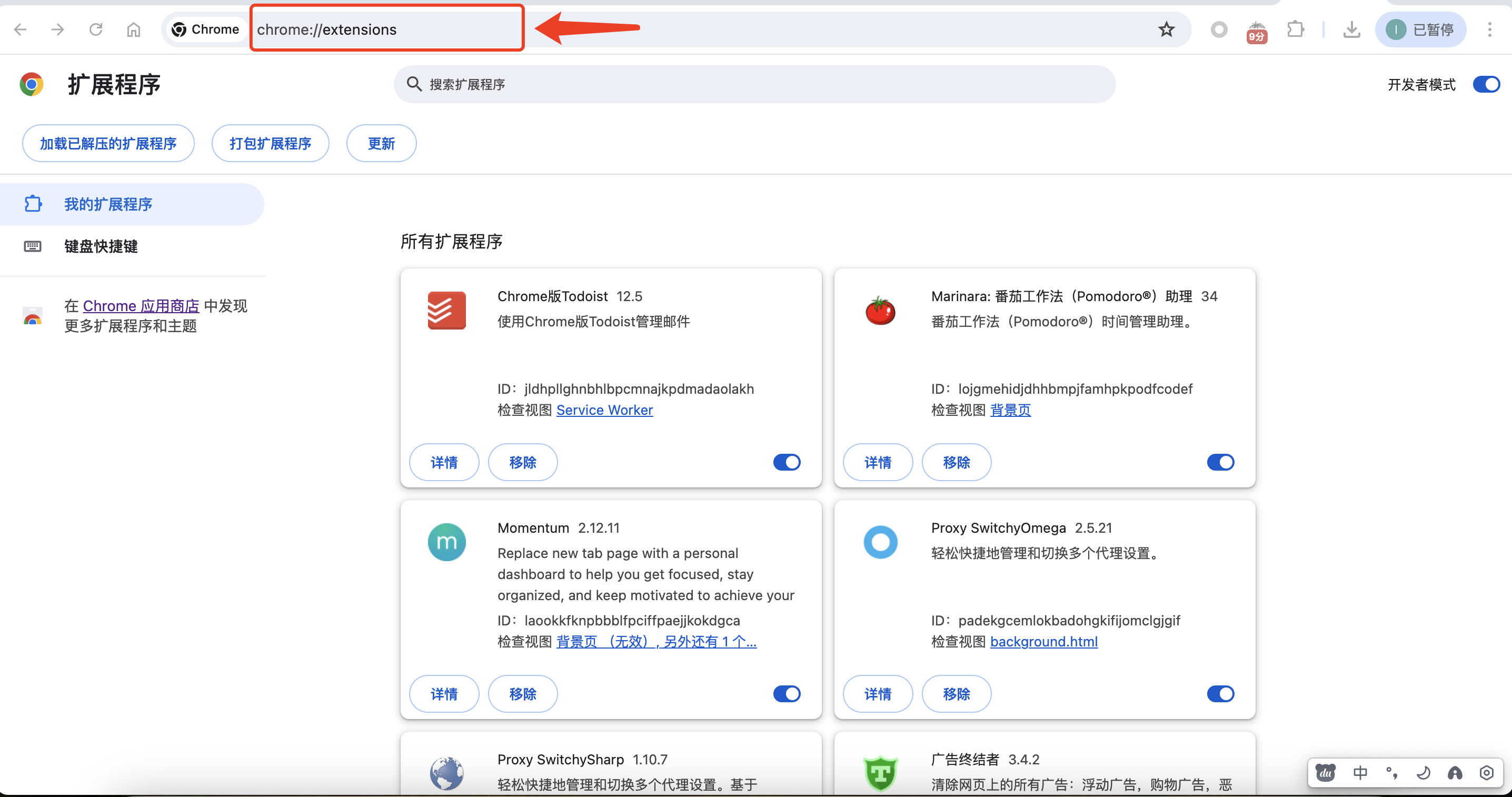
Task: Open 详情 for Proxy SwitchyOmega
Action: point(878,694)
